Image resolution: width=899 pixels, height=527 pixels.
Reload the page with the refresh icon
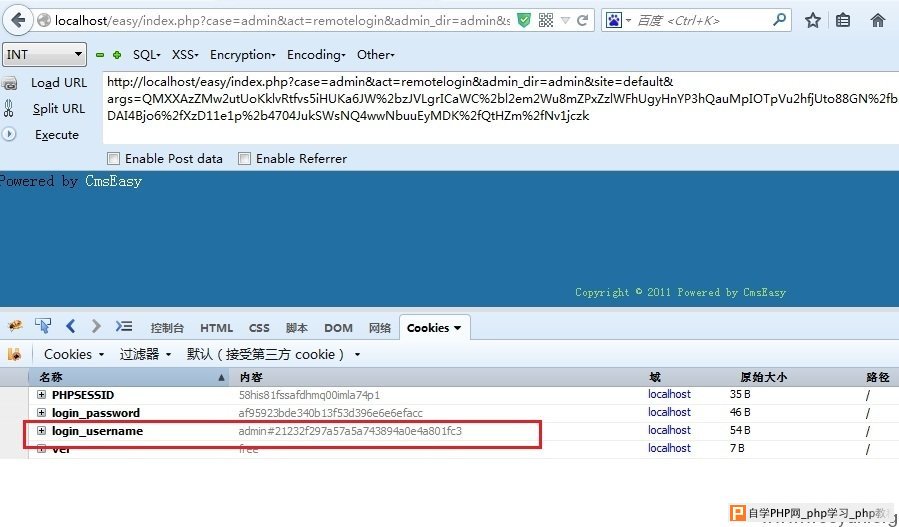tap(583, 21)
